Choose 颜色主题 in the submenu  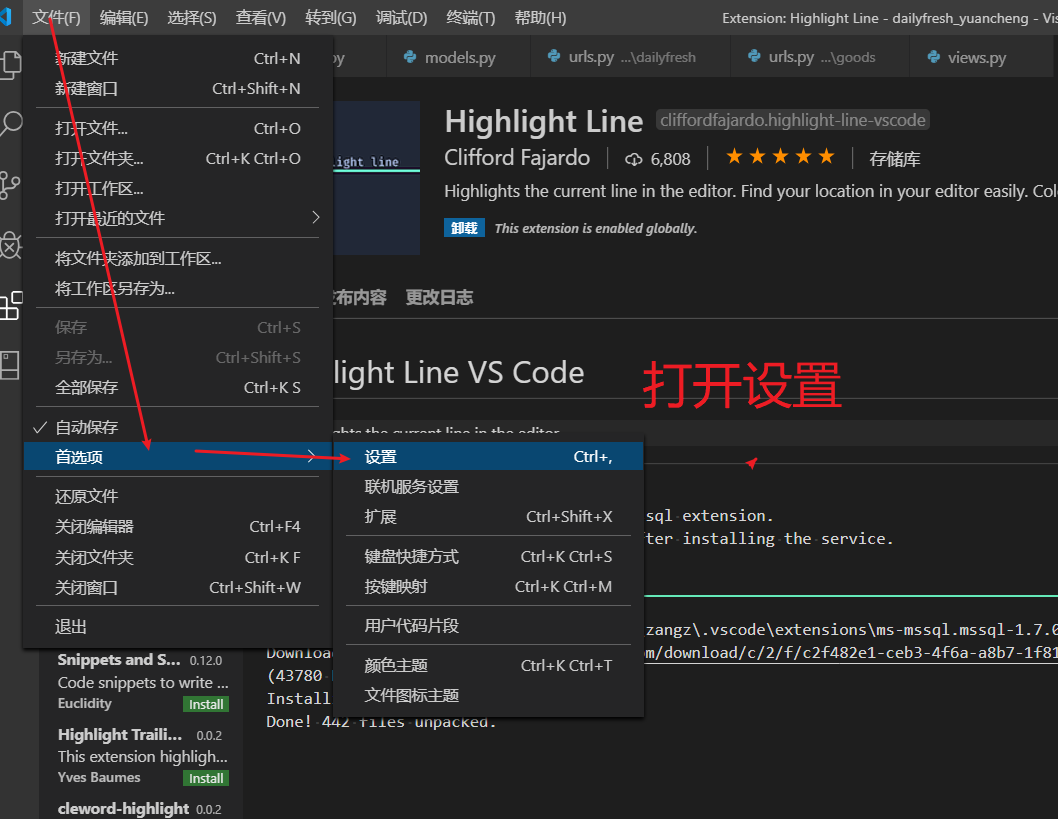489,665
